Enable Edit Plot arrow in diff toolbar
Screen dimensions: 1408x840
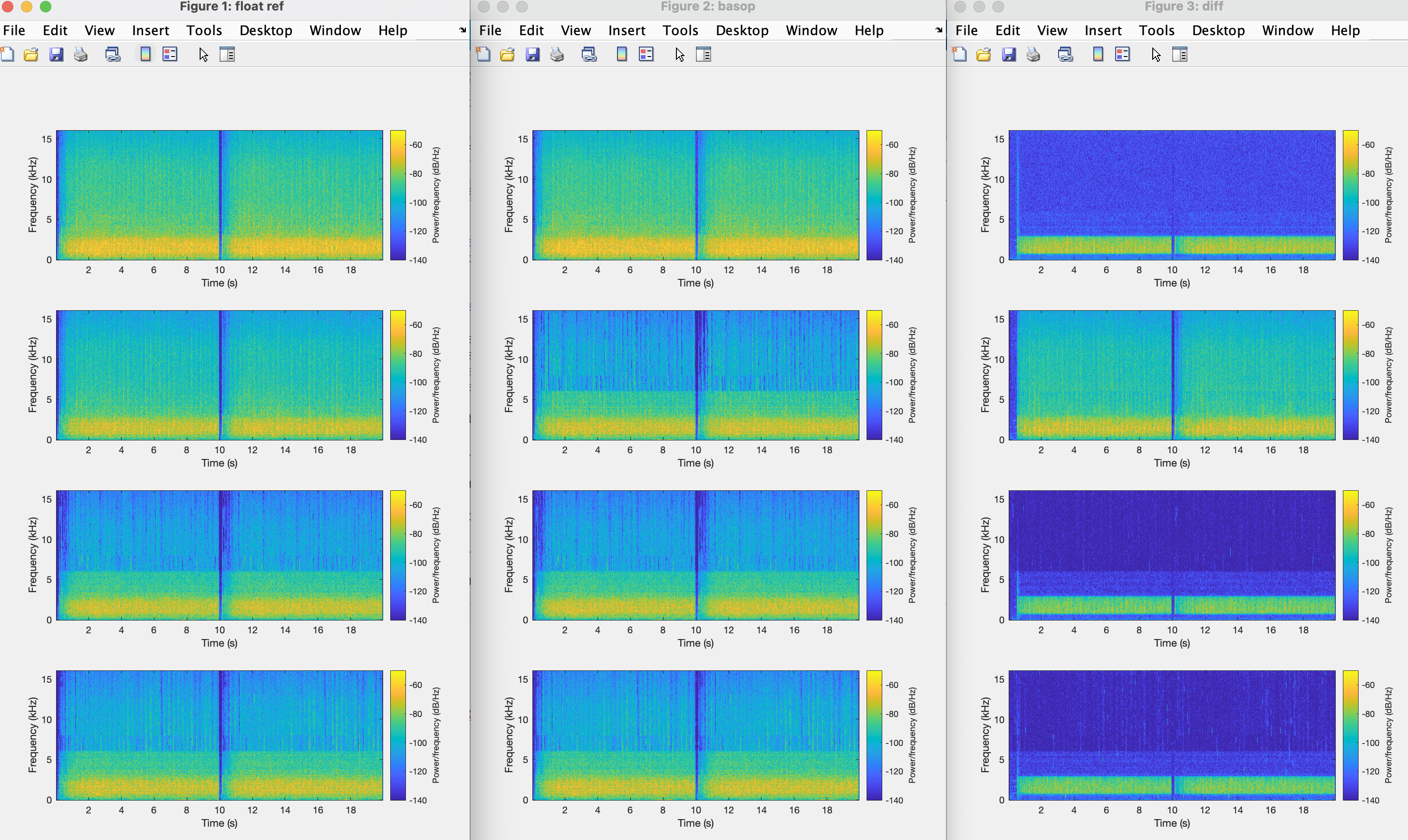(x=1156, y=54)
